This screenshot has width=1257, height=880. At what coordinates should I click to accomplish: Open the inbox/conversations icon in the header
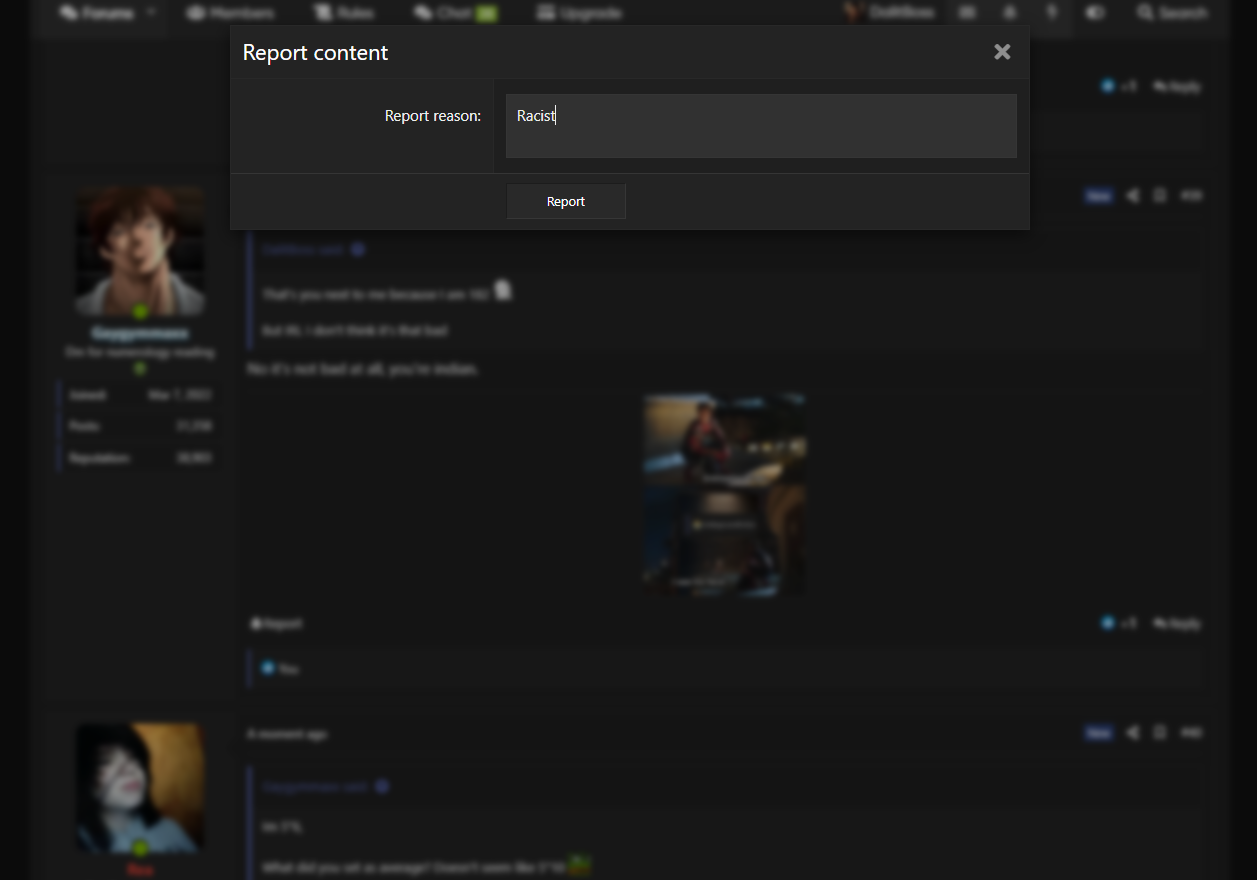(x=967, y=12)
